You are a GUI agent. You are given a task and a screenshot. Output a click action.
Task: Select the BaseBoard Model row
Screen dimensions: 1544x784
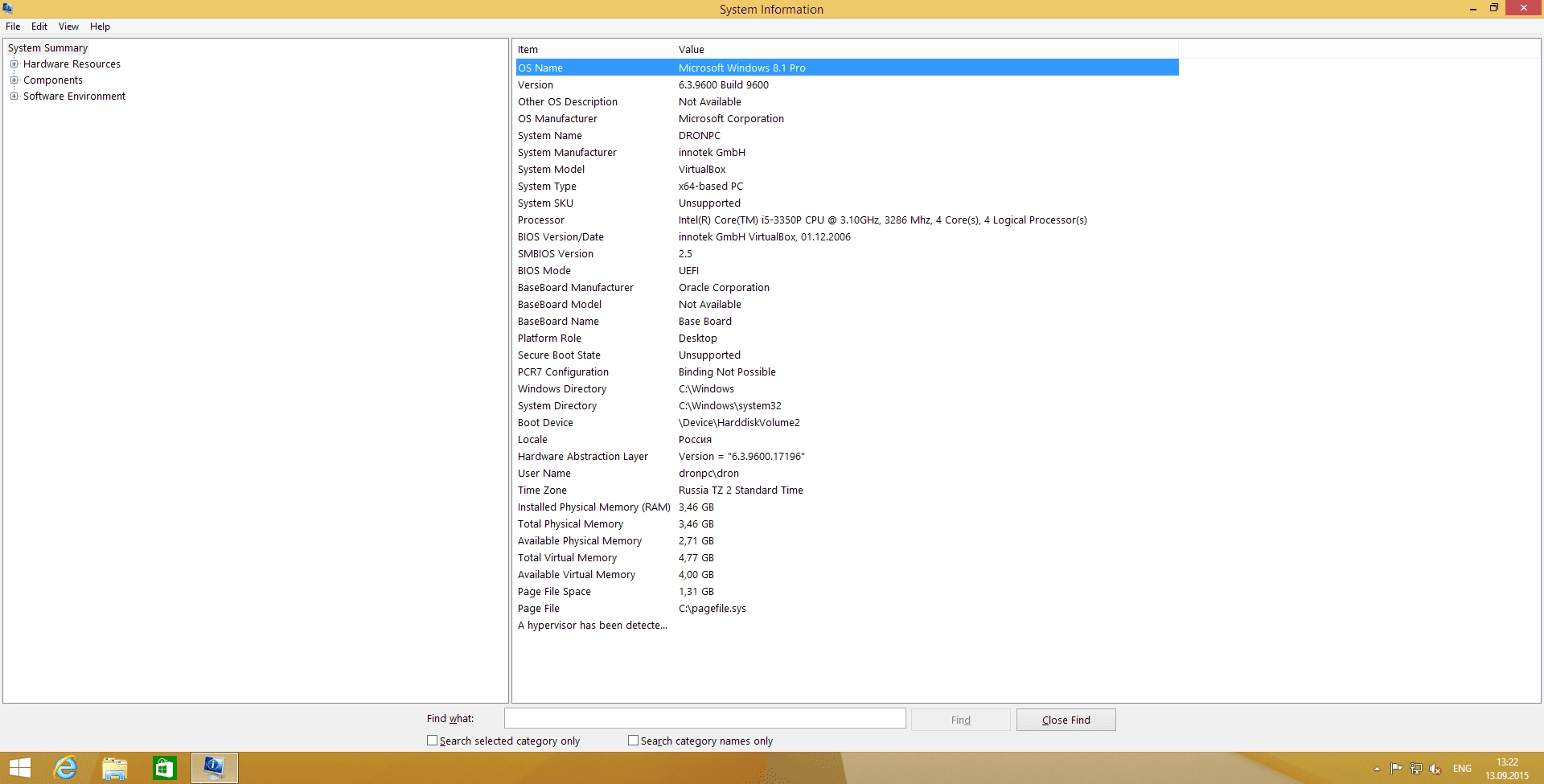coord(847,304)
